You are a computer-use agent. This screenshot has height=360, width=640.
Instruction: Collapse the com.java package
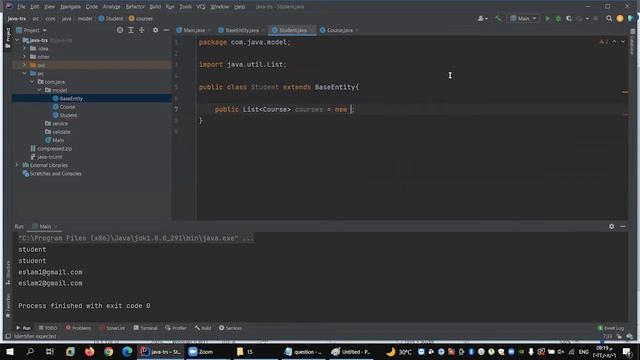(32, 82)
